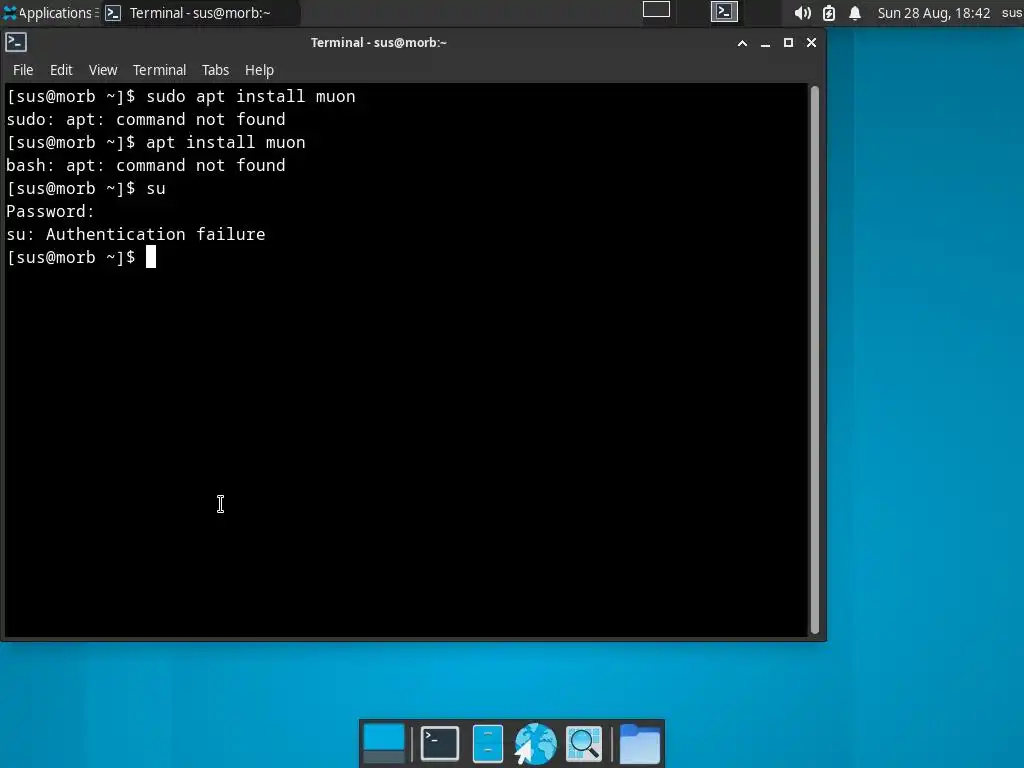Click the empty workspace switcher box
The height and width of the screenshot is (768, 1024).
[656, 10]
